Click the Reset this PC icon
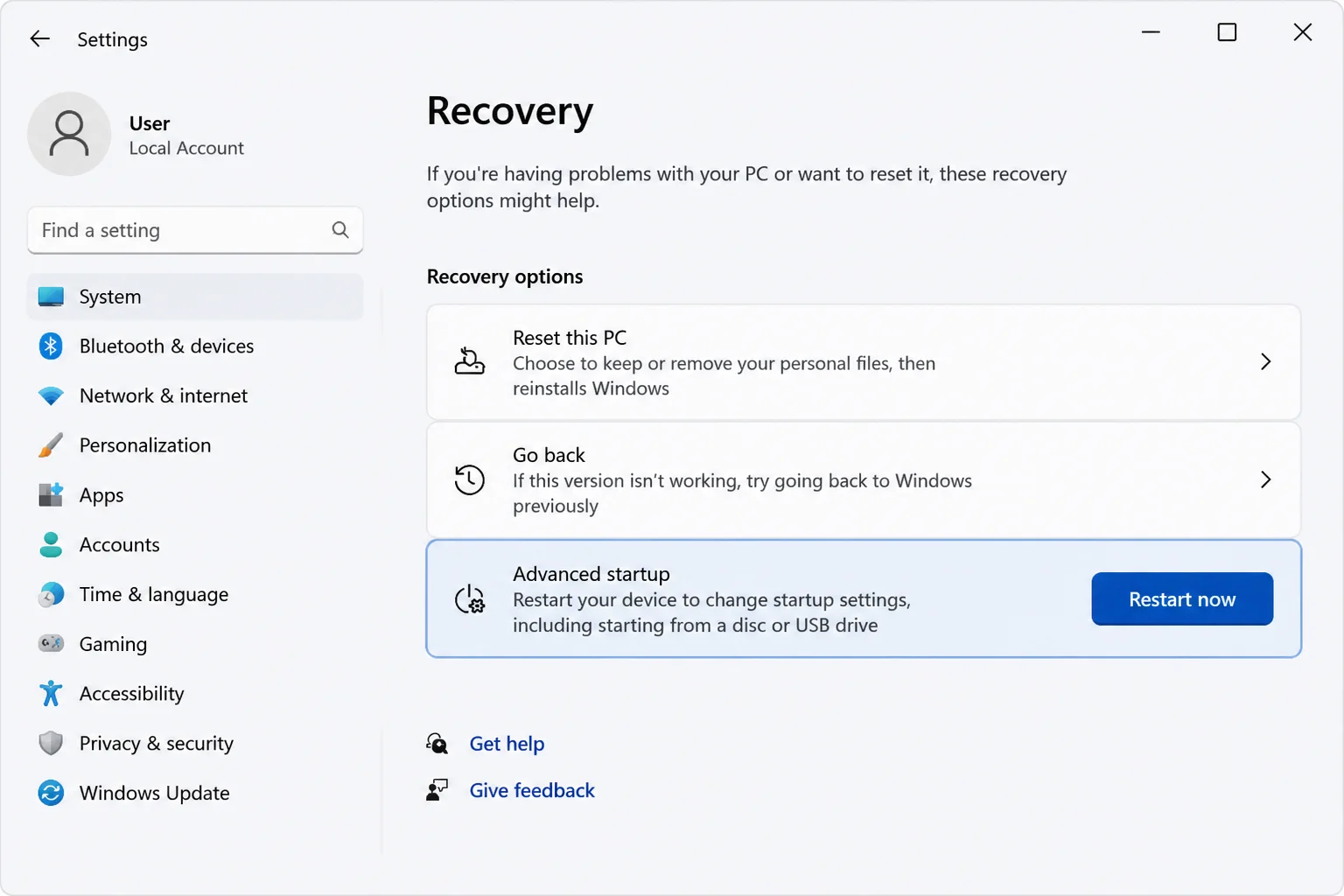The image size is (1344, 896). click(x=470, y=361)
